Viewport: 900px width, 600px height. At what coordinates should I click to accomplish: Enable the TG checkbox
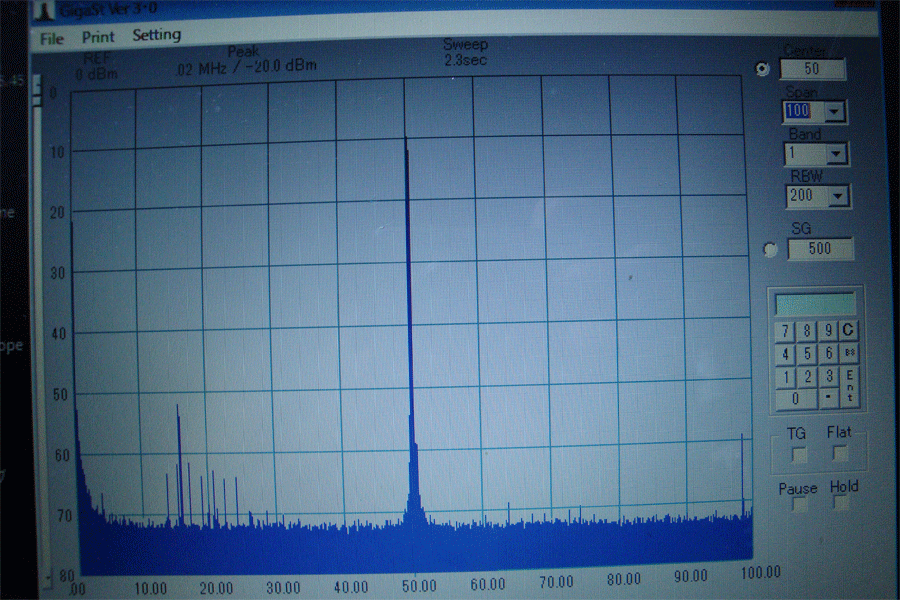799,454
